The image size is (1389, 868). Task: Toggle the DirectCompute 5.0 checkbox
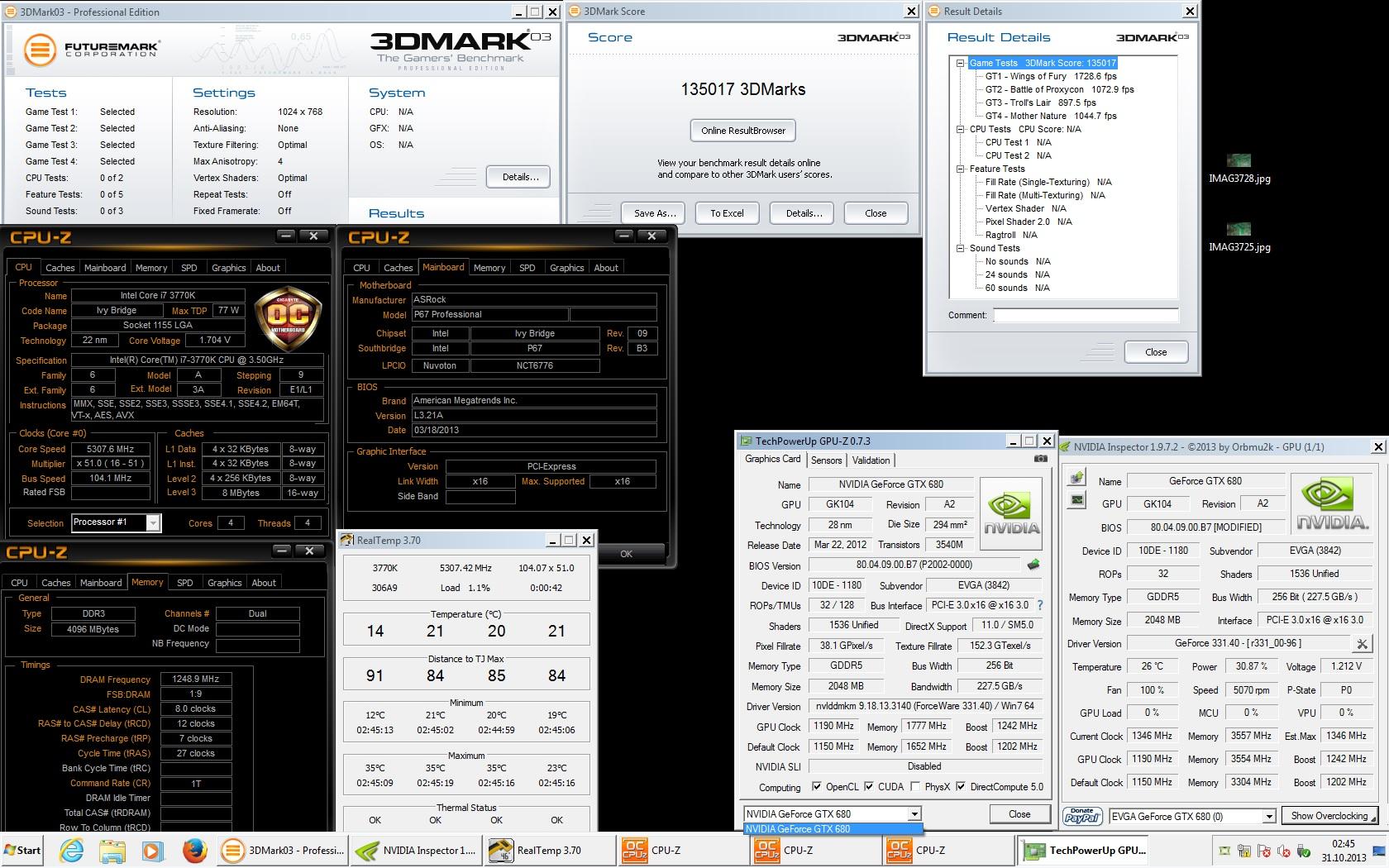pyautogui.click(x=961, y=786)
